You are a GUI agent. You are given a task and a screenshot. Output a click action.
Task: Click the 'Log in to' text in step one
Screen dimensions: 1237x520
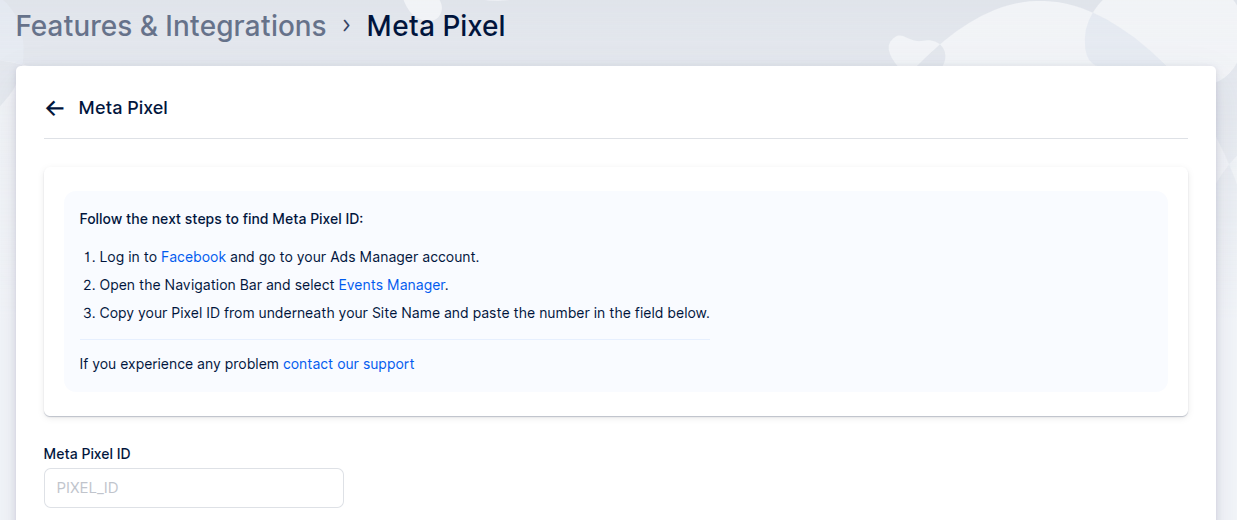coord(128,257)
